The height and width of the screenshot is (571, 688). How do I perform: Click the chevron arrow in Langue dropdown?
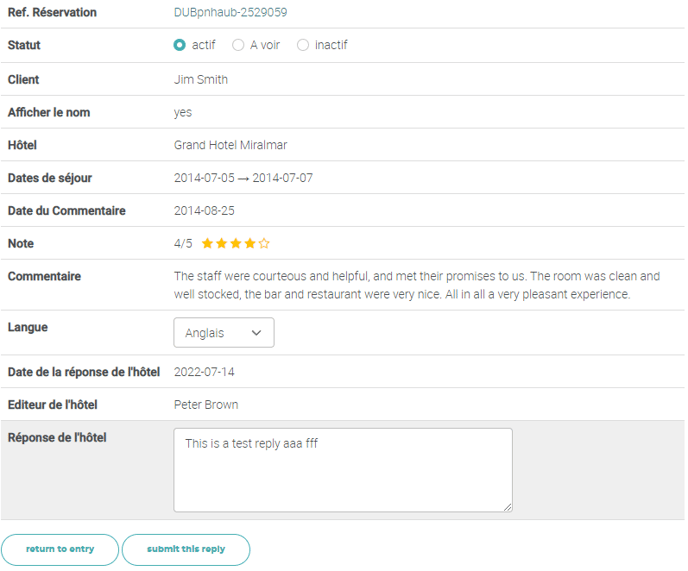point(256,333)
